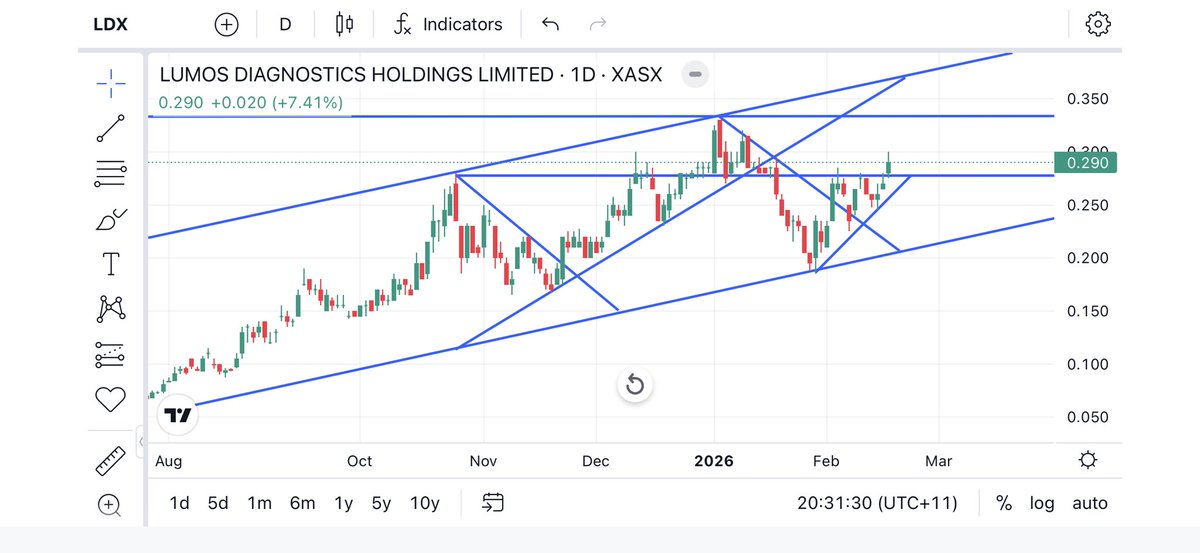Set the range to 5y

381,503
